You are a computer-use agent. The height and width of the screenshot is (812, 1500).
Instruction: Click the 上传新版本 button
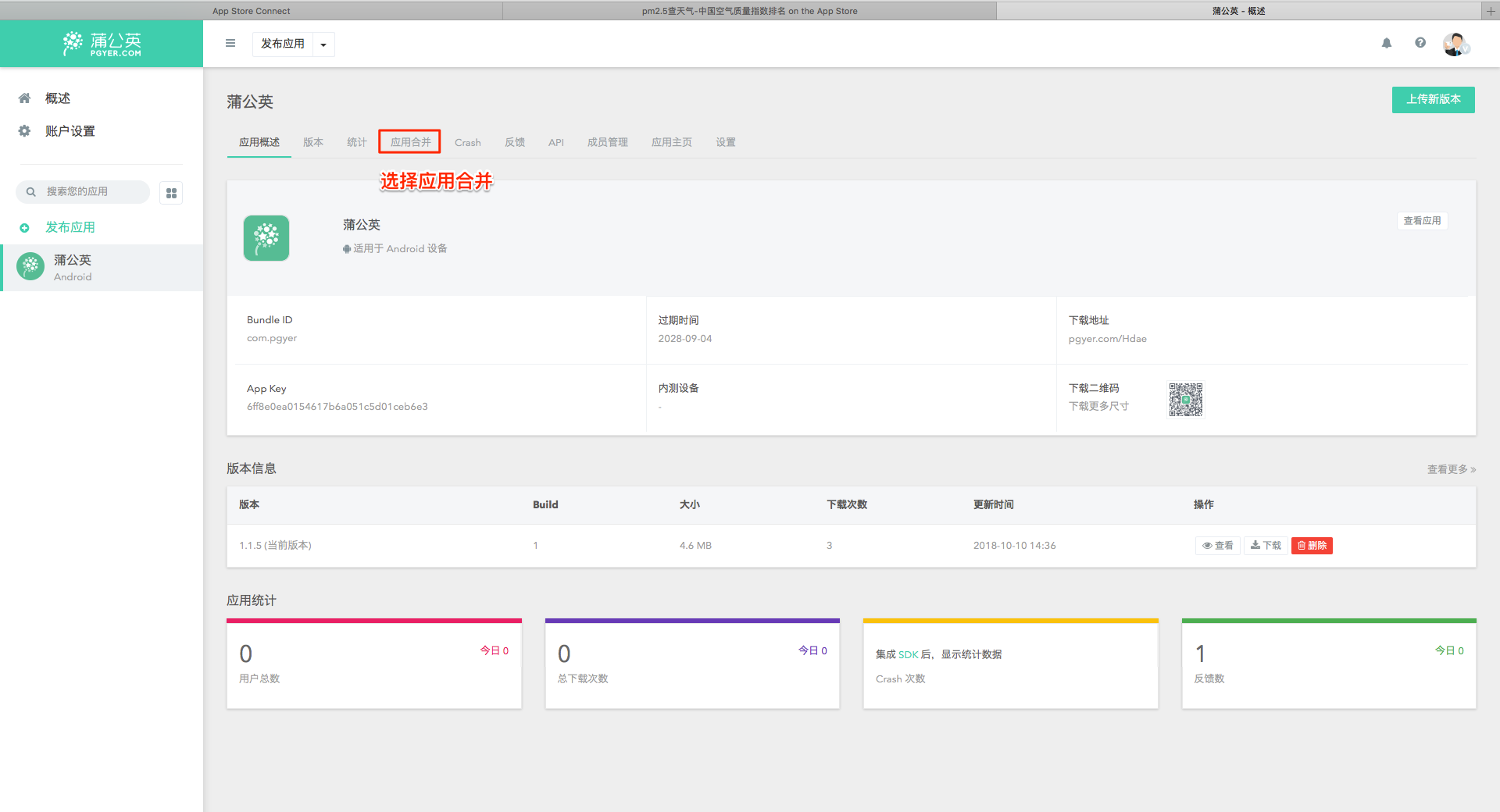tap(1433, 100)
